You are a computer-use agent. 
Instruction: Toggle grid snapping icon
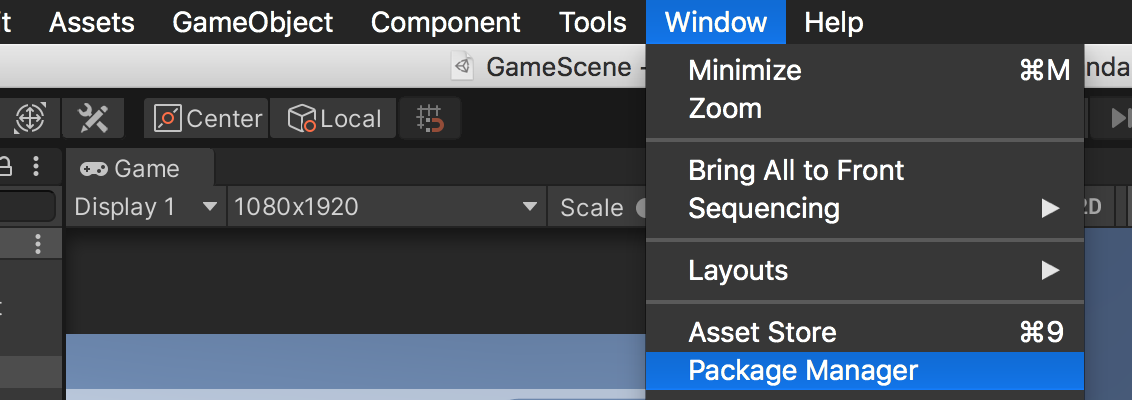coord(430,118)
